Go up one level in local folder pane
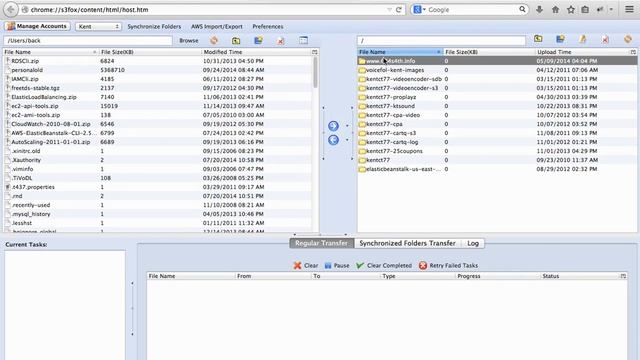This screenshot has width=640, height=360. 236,40
